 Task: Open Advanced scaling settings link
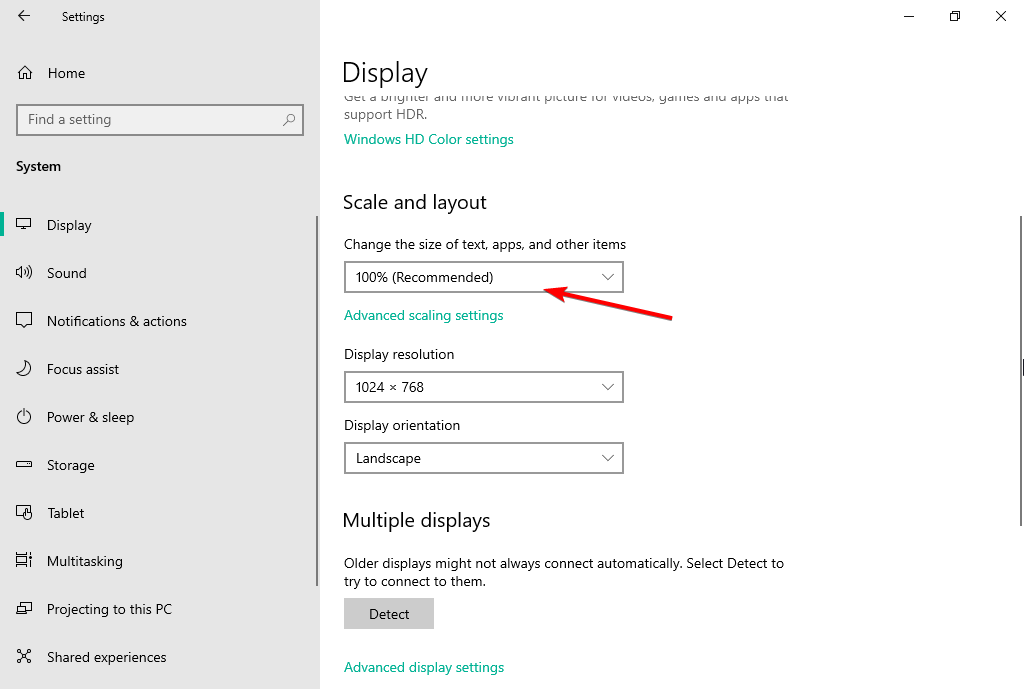point(423,315)
